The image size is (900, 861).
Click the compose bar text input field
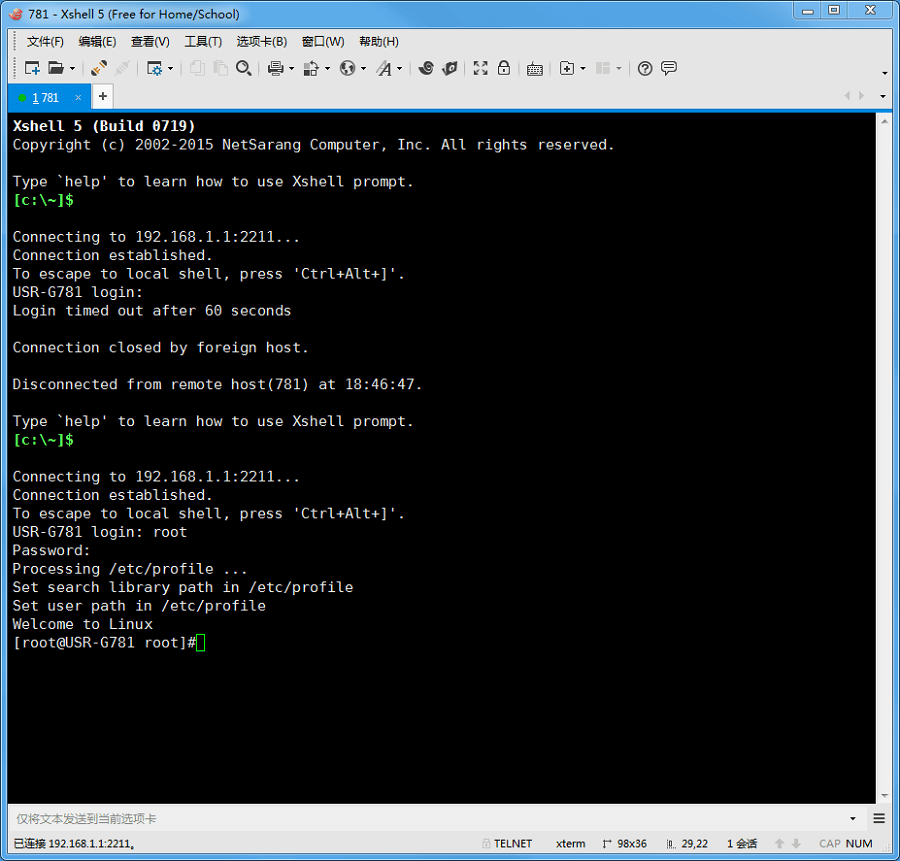tap(428, 819)
